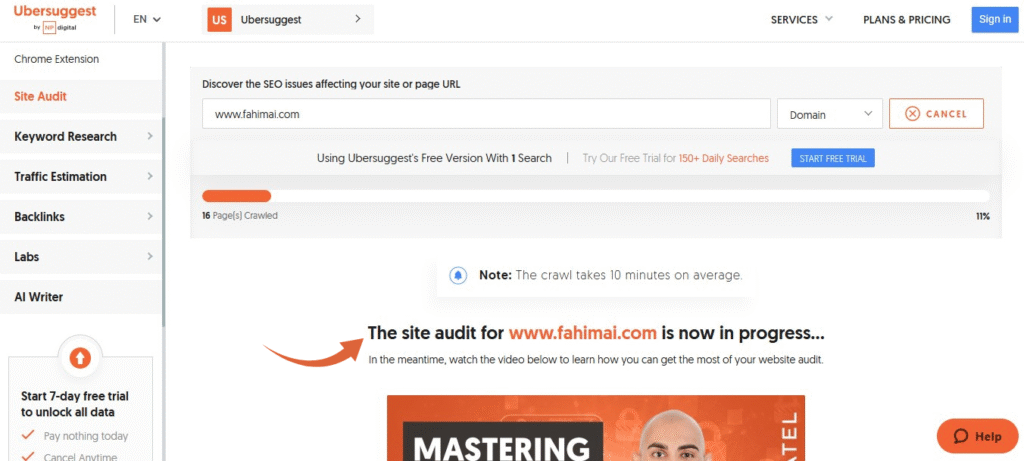
Task: Click 150+ Daily Searches link
Action: pos(724,158)
